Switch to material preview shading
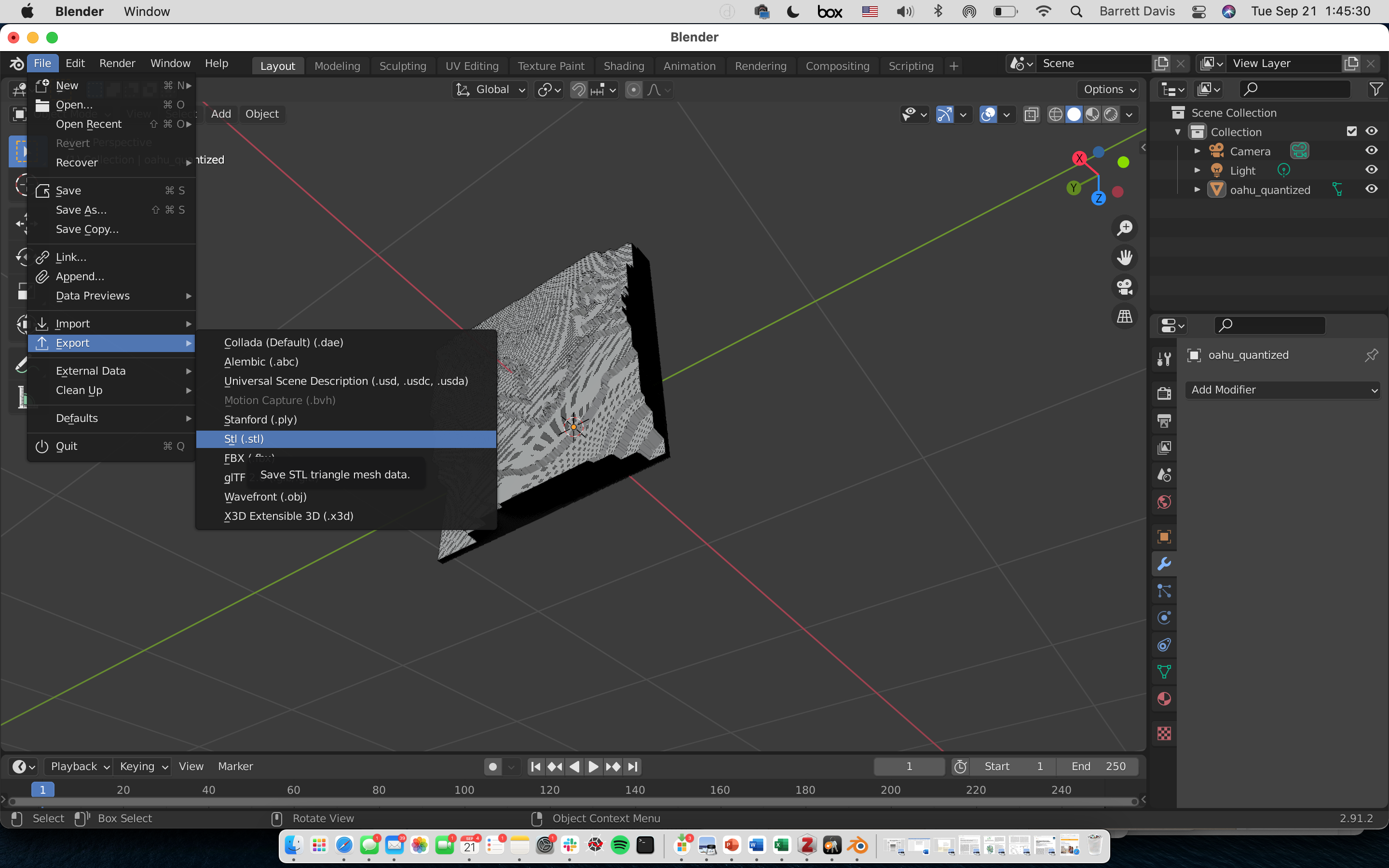The height and width of the screenshot is (868, 1389). 1092,114
